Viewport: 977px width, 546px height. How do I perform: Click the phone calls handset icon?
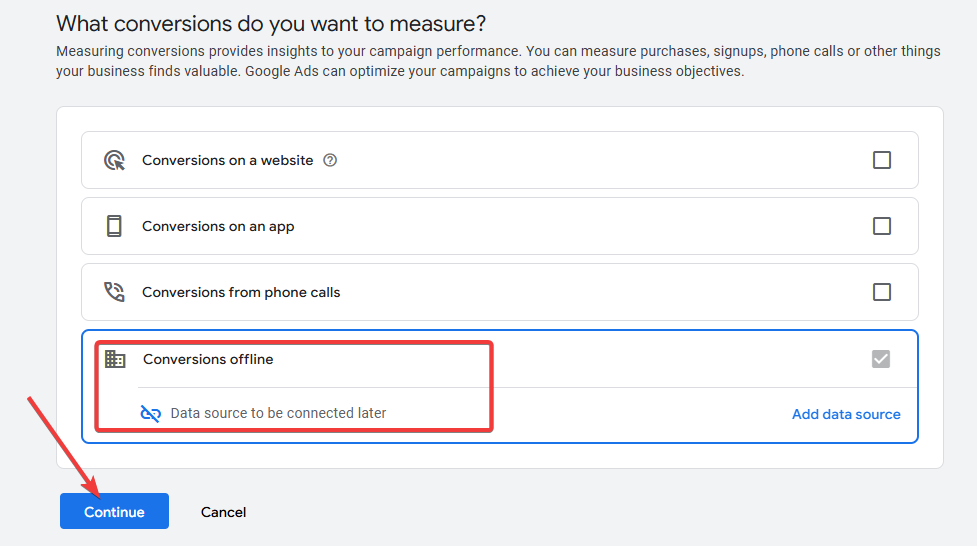(115, 292)
